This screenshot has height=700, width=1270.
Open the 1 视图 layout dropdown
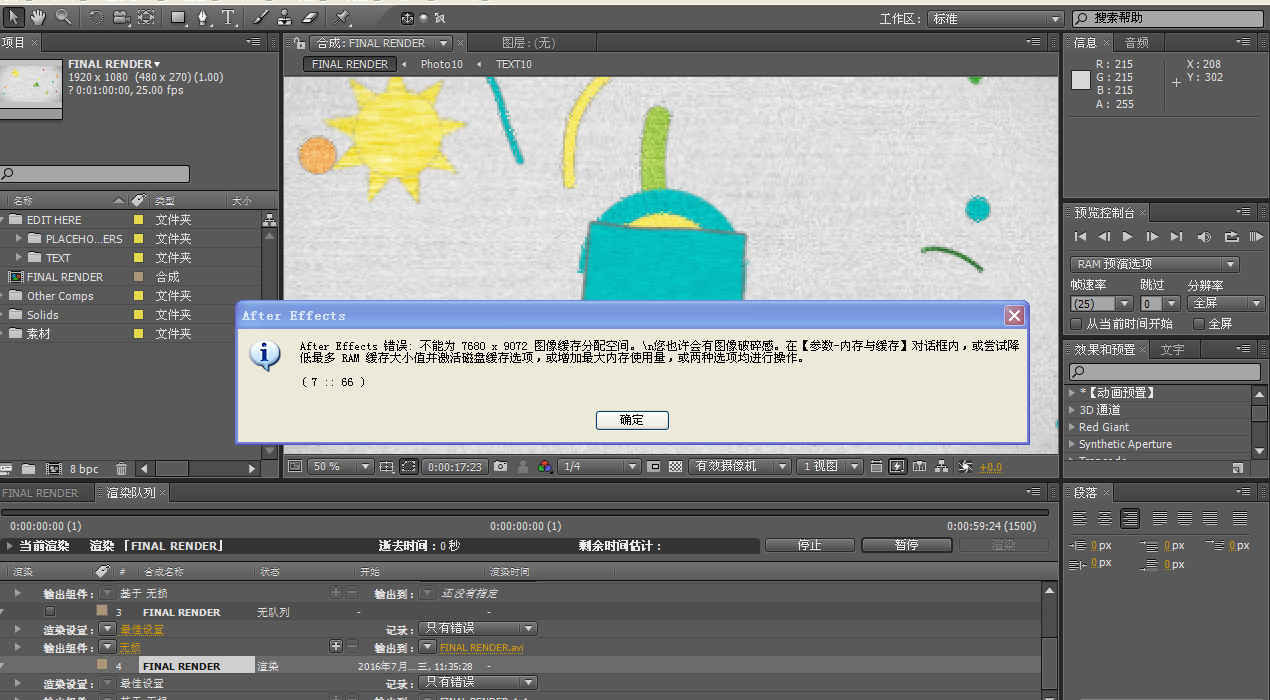click(x=830, y=466)
